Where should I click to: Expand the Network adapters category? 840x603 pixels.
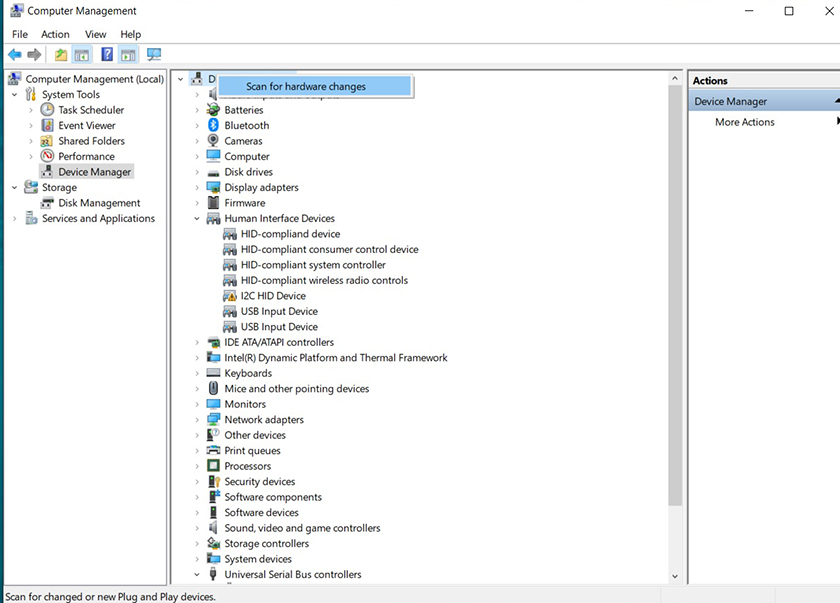click(x=198, y=420)
